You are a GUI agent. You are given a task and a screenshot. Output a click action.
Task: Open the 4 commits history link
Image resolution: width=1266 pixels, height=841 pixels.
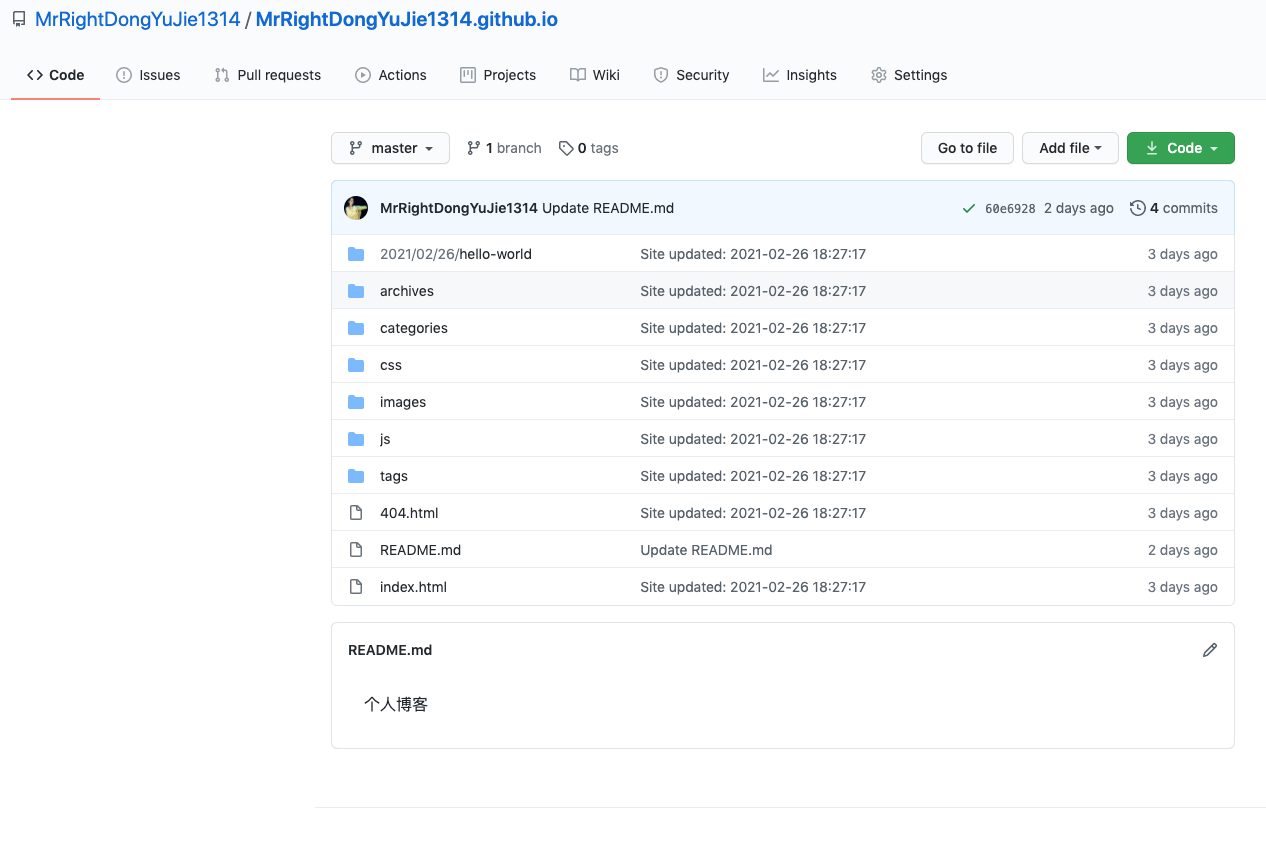click(1174, 208)
